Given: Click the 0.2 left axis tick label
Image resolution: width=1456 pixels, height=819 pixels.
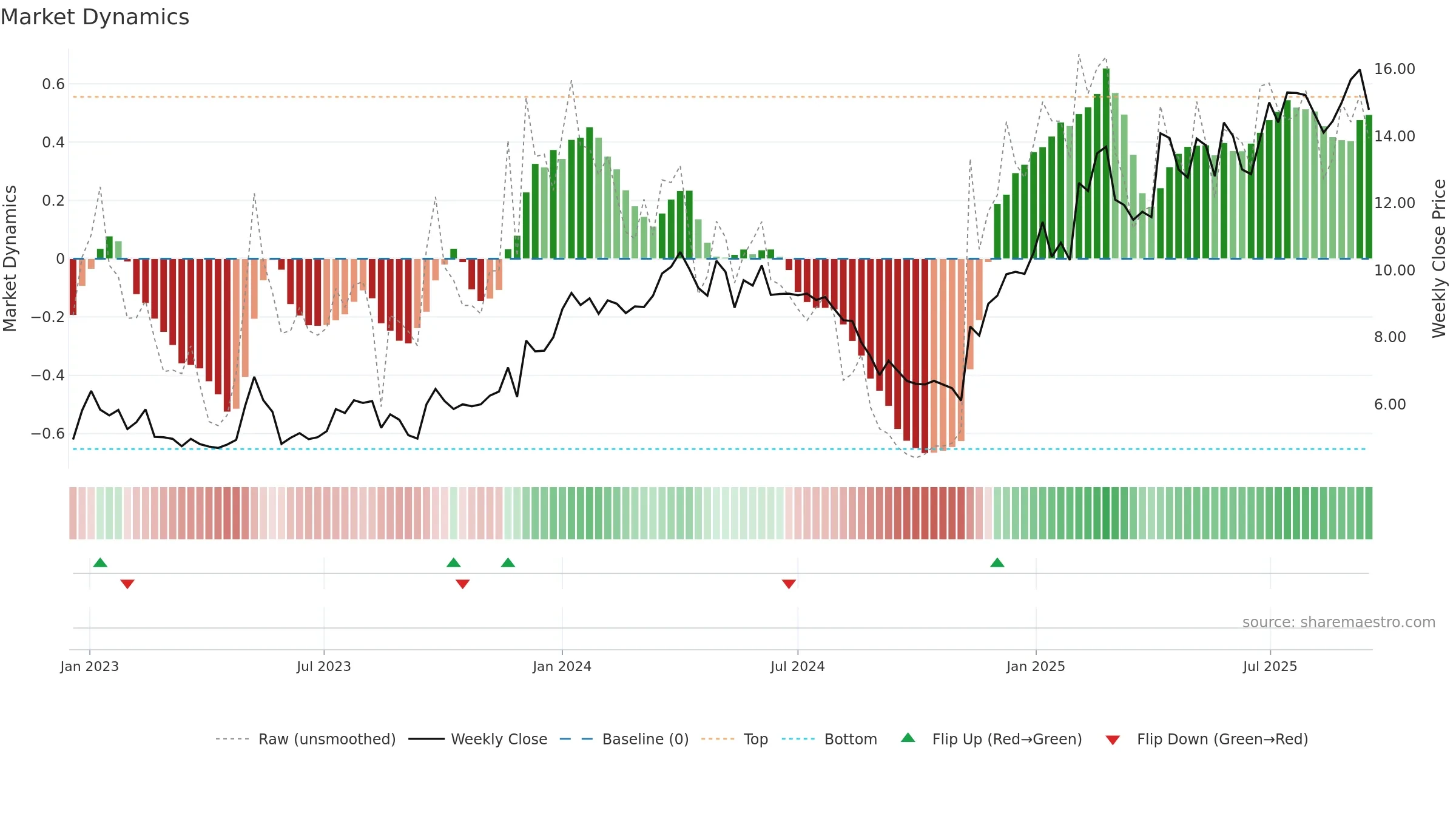Looking at the screenshot, I should 53,201.
